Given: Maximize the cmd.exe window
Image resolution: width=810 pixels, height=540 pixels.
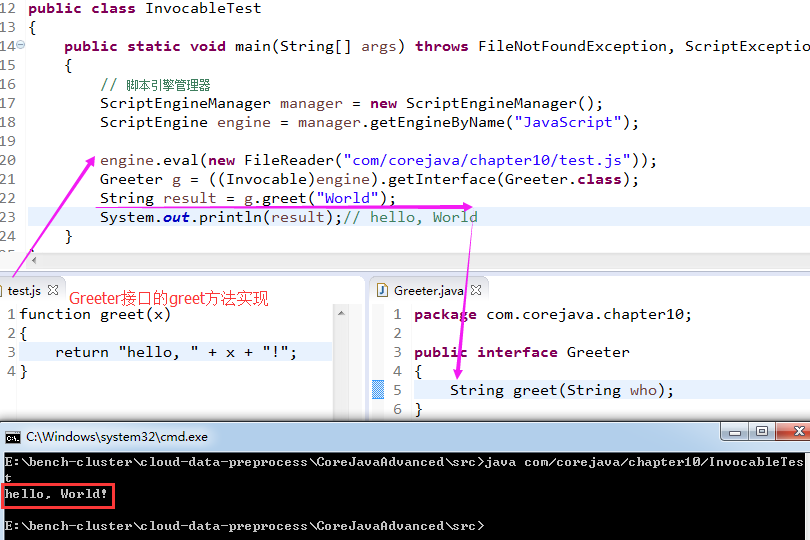Looking at the screenshot, I should click(x=761, y=431).
